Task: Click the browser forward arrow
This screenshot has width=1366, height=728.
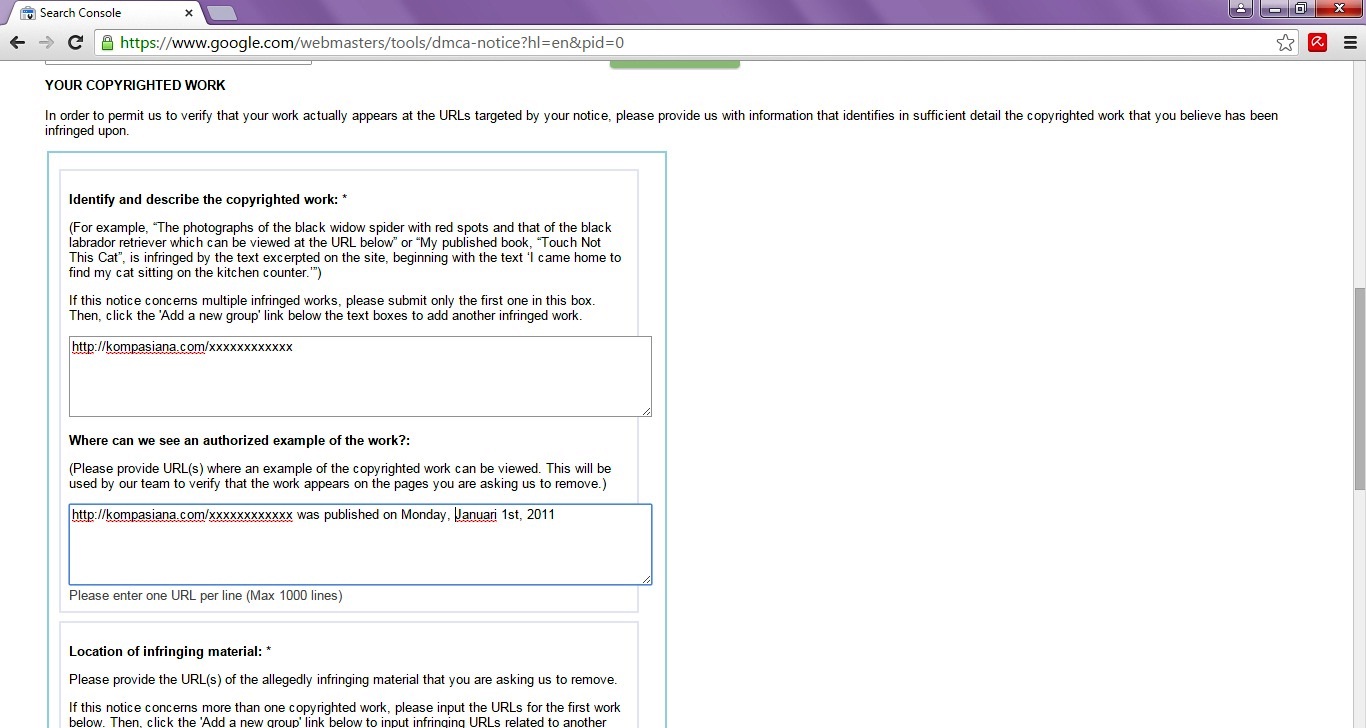Action: click(46, 42)
